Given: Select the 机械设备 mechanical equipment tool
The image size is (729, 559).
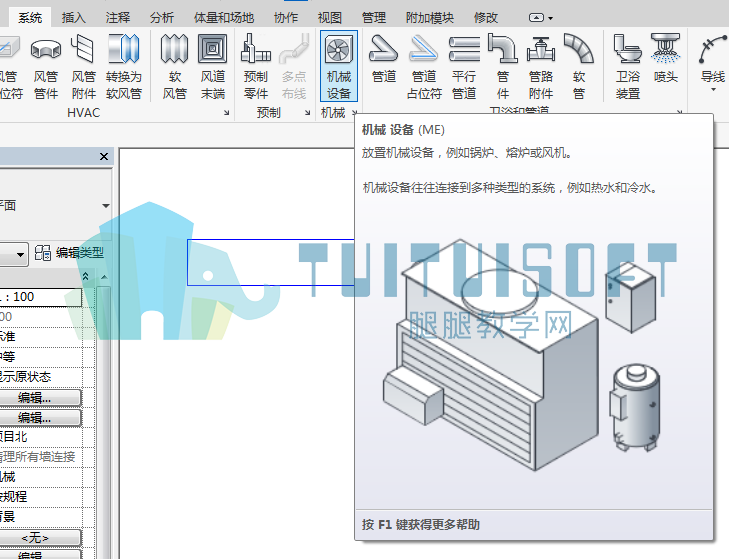Looking at the screenshot, I should 339,66.
